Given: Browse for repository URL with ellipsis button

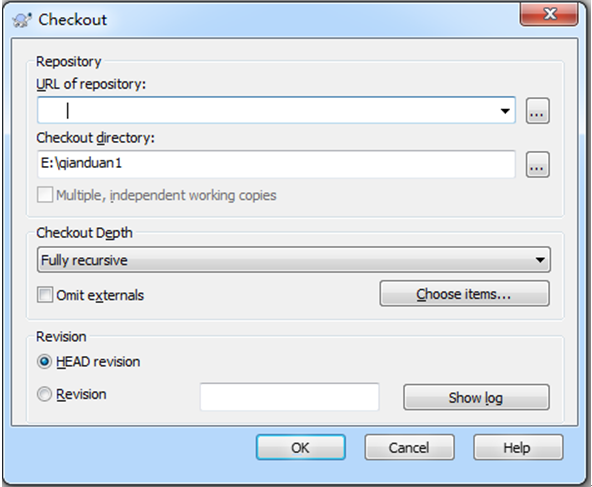Looking at the screenshot, I should click(x=538, y=111).
